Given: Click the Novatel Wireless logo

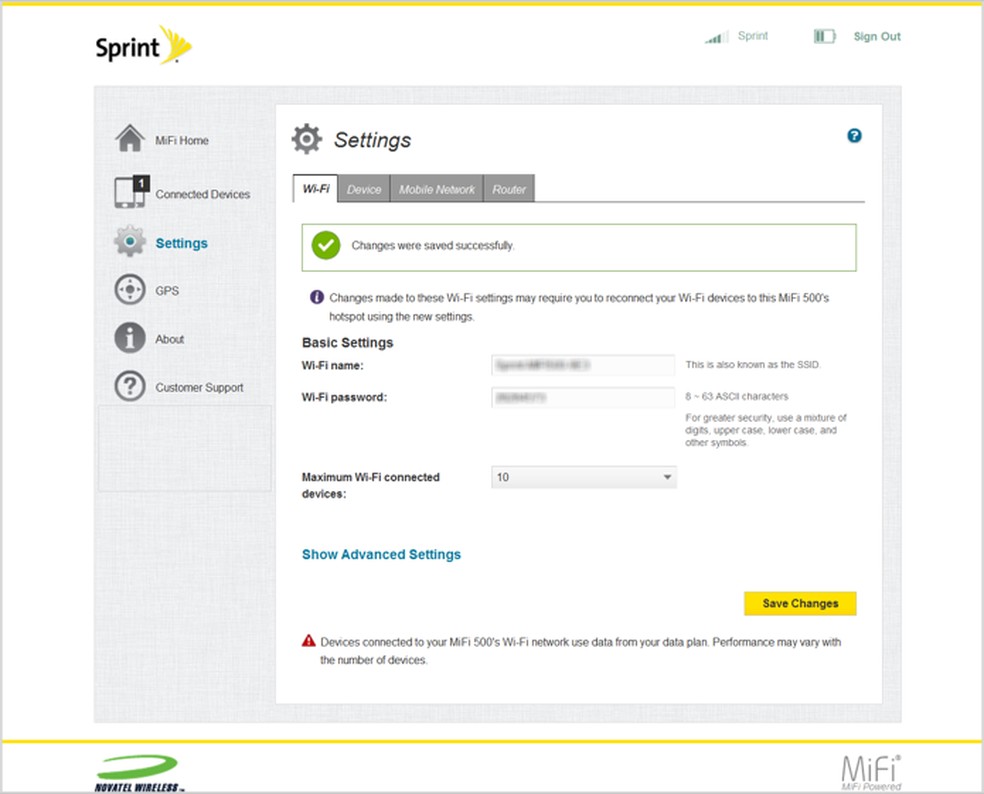Looking at the screenshot, I should tap(139, 773).
